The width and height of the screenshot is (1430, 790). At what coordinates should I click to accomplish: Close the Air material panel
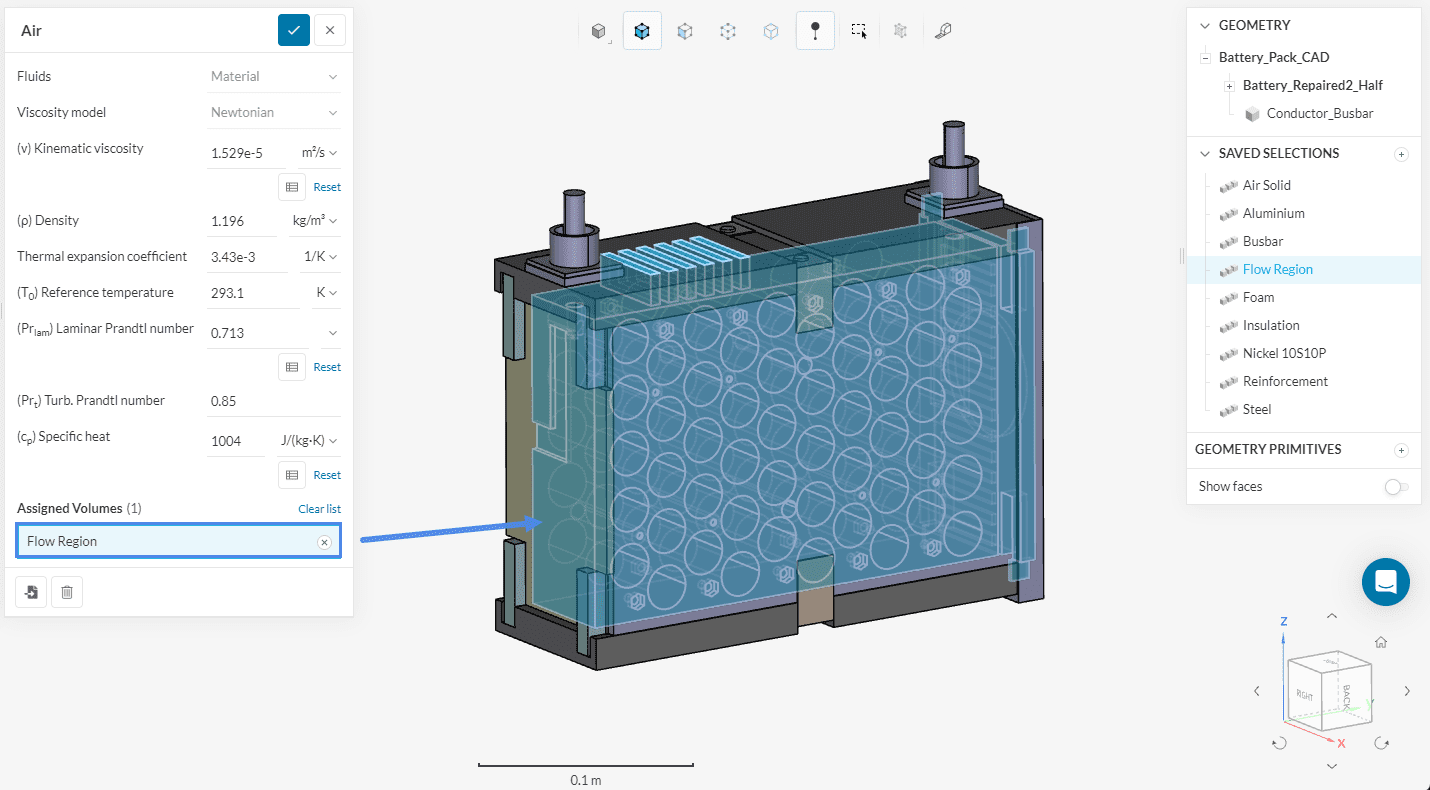[330, 30]
